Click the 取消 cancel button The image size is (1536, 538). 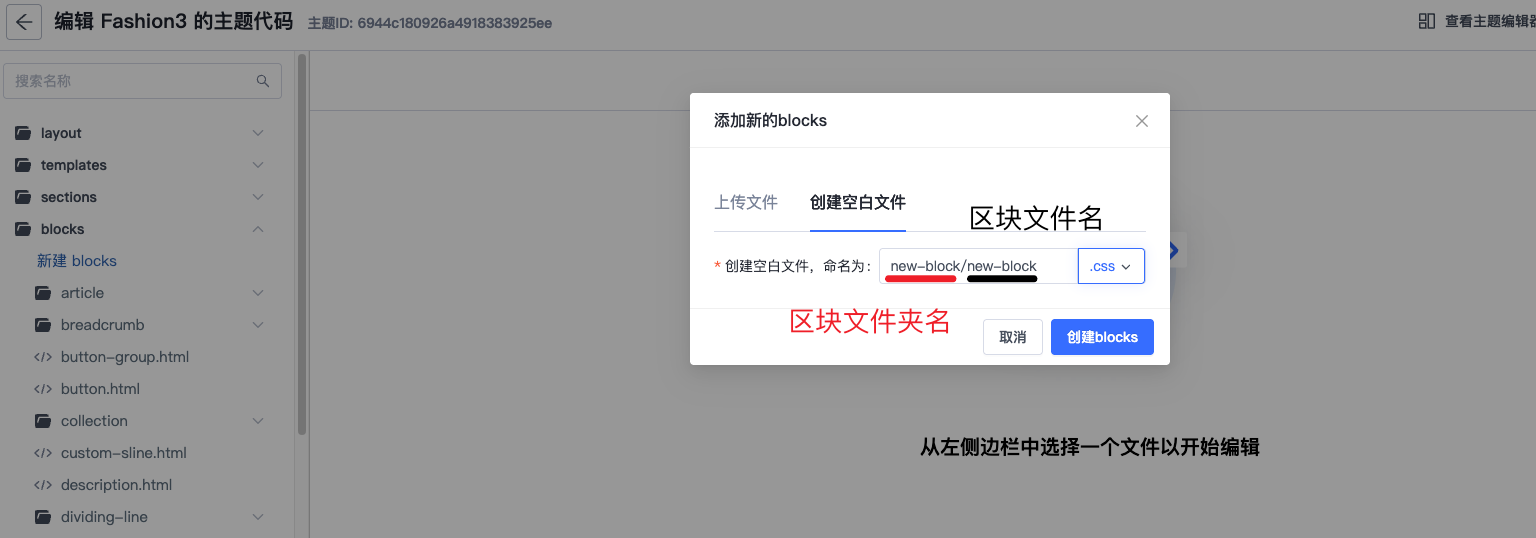tap(1012, 337)
